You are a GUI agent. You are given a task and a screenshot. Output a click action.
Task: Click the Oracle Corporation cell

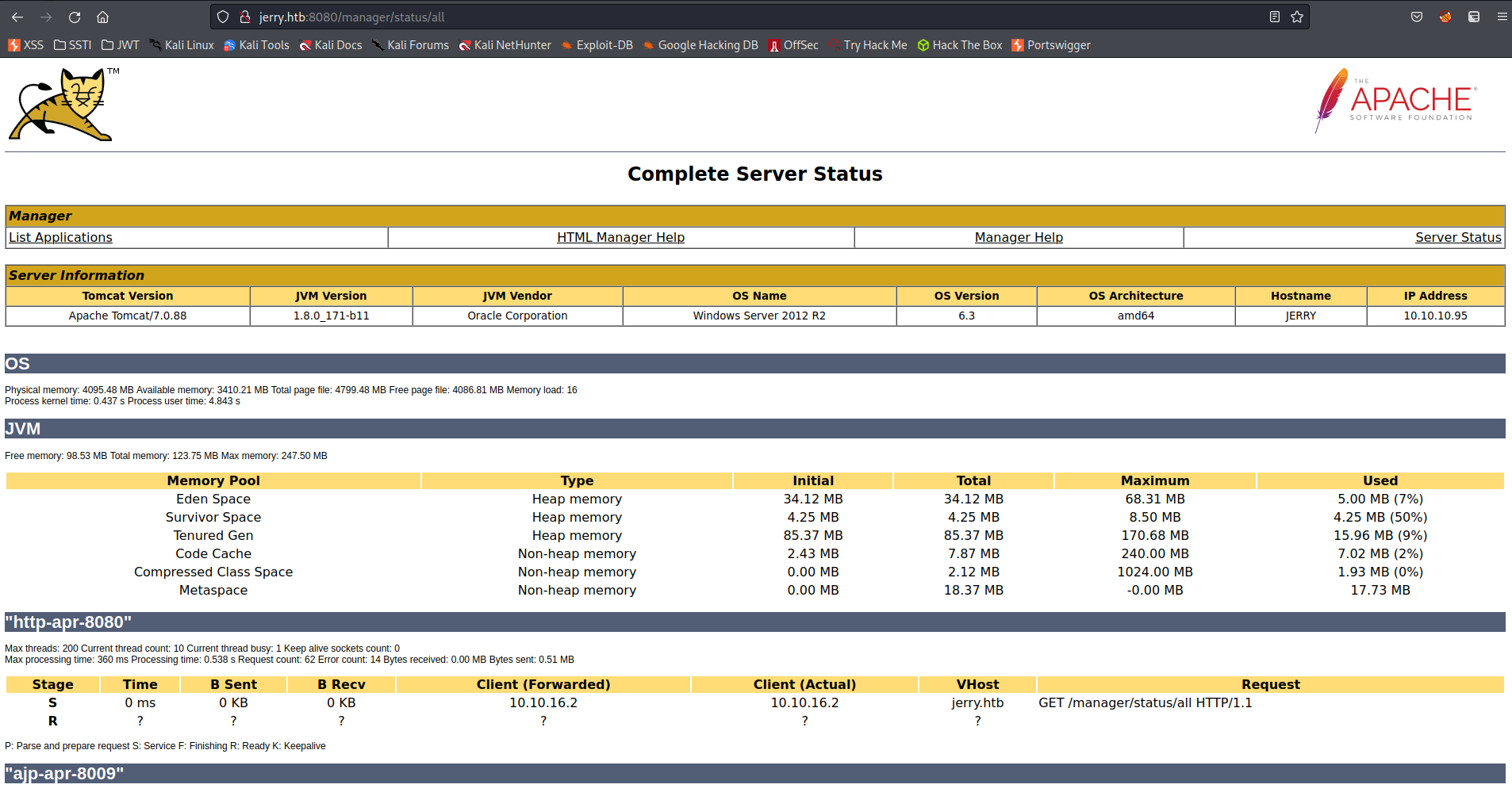tap(517, 316)
